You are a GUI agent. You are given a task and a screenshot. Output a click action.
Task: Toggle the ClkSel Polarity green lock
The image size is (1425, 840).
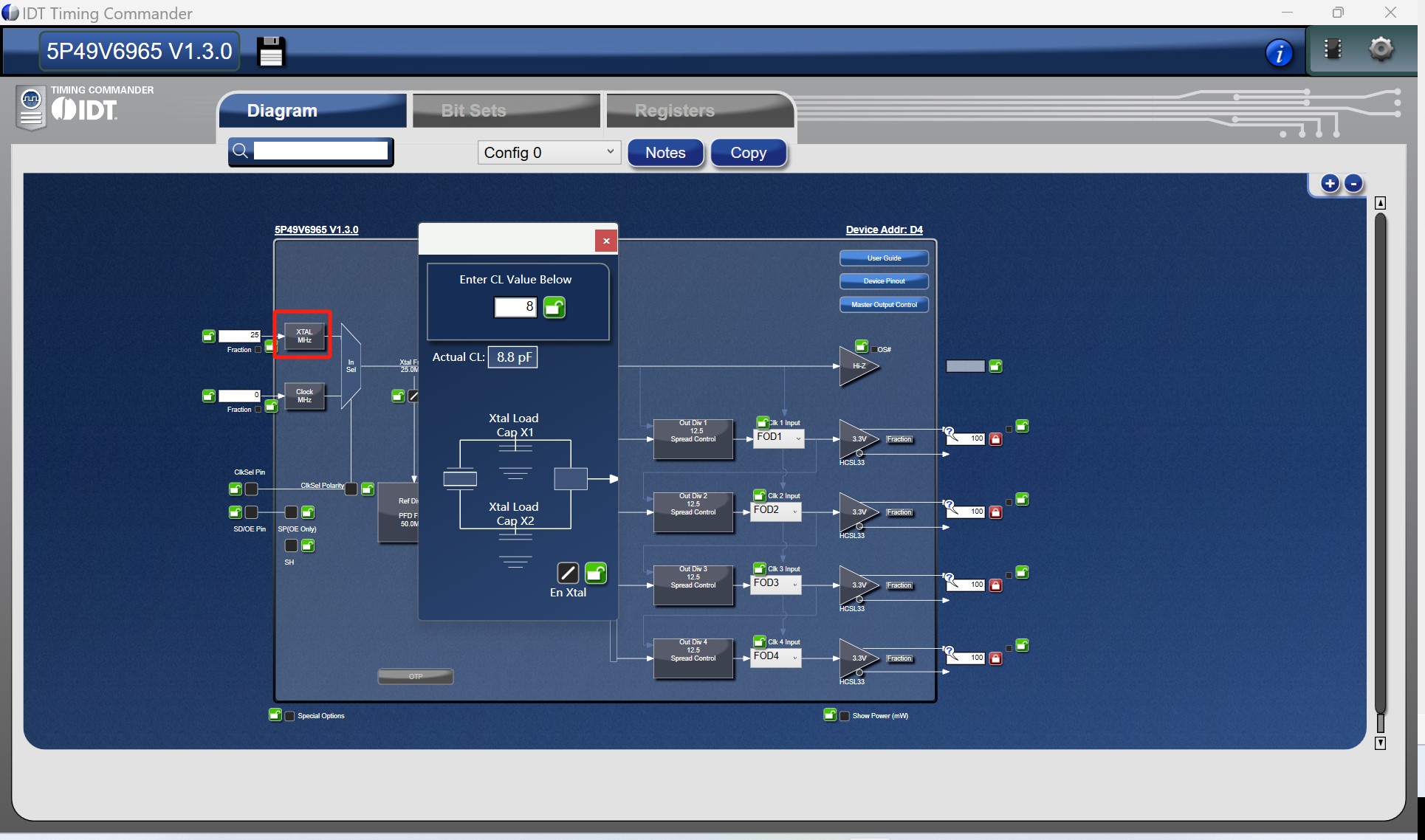tap(368, 489)
